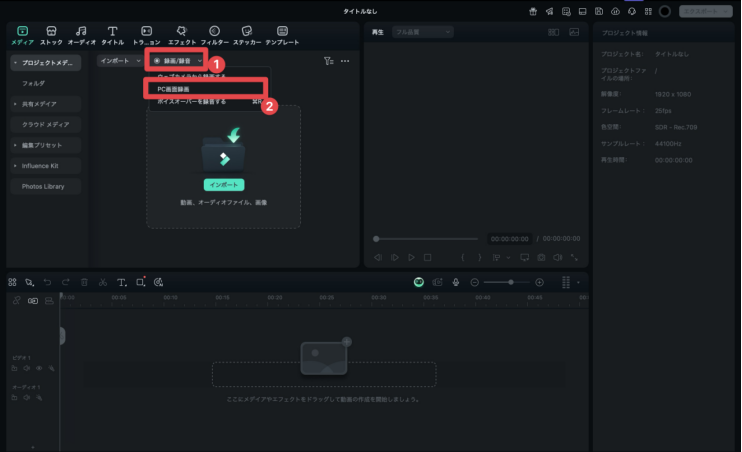Open the ステッカー (Stickers) tab
This screenshot has height=452, width=742.
tap(247, 36)
